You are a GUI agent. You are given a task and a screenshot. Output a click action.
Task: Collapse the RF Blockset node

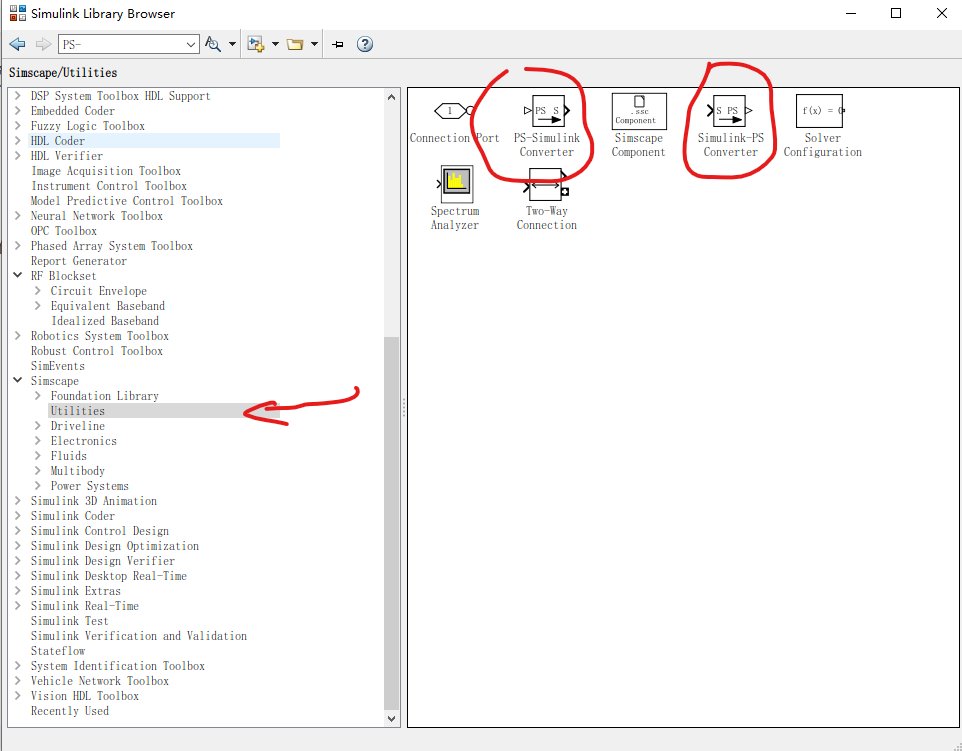coord(18,275)
